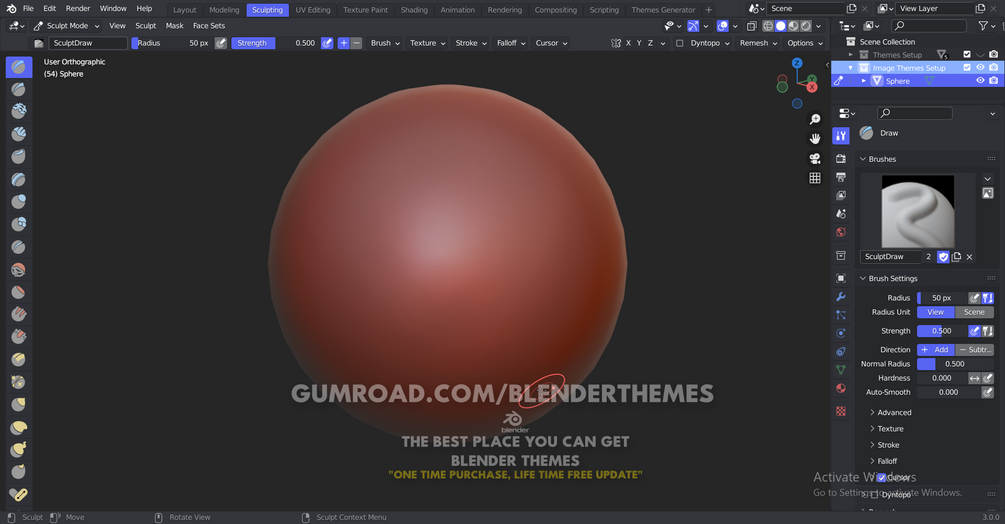Screen dimensions: 1005x524
Task: Set Radius Unit to Scene
Action: 974,312
